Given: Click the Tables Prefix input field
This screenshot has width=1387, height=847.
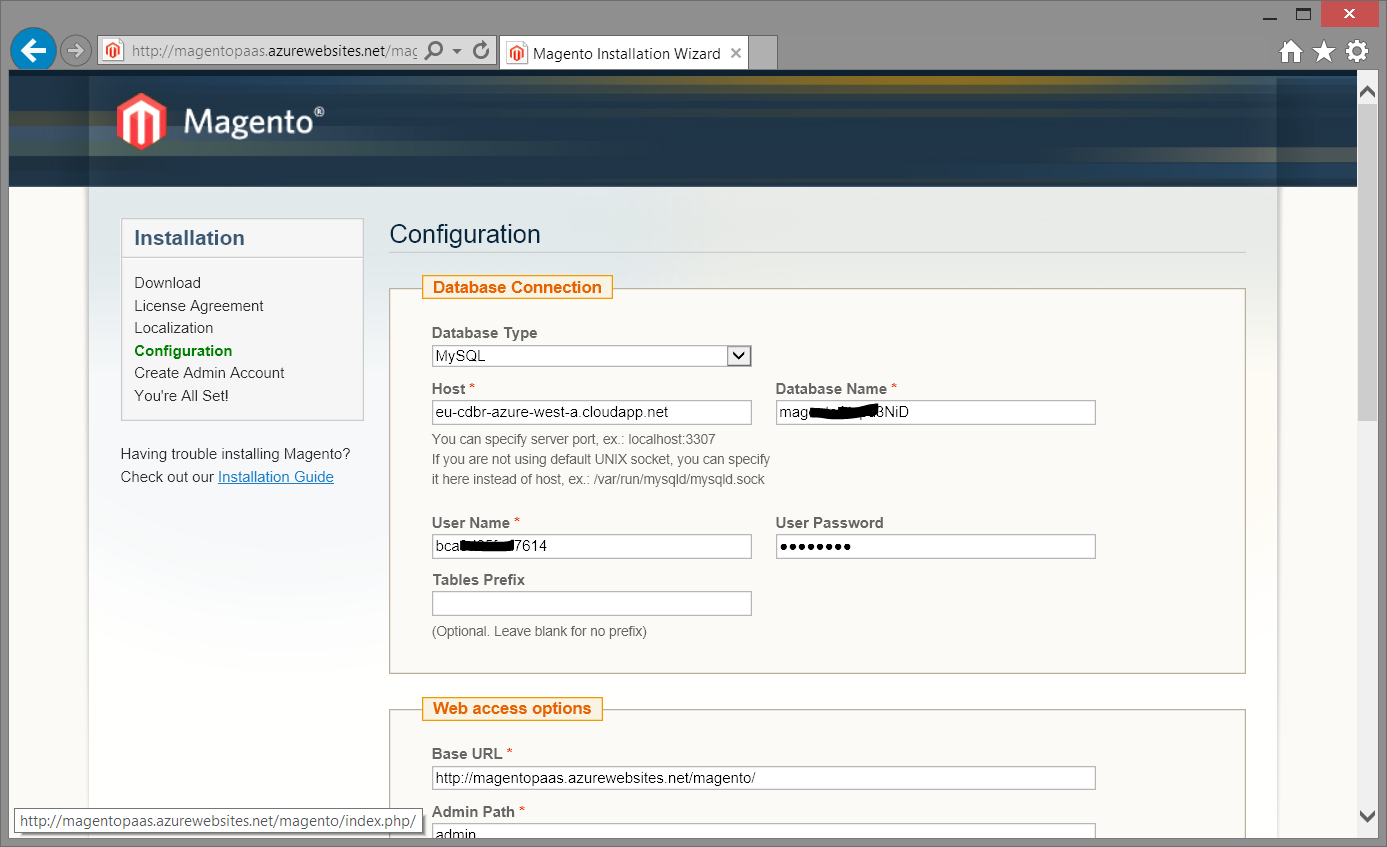Looking at the screenshot, I should [x=591, y=603].
